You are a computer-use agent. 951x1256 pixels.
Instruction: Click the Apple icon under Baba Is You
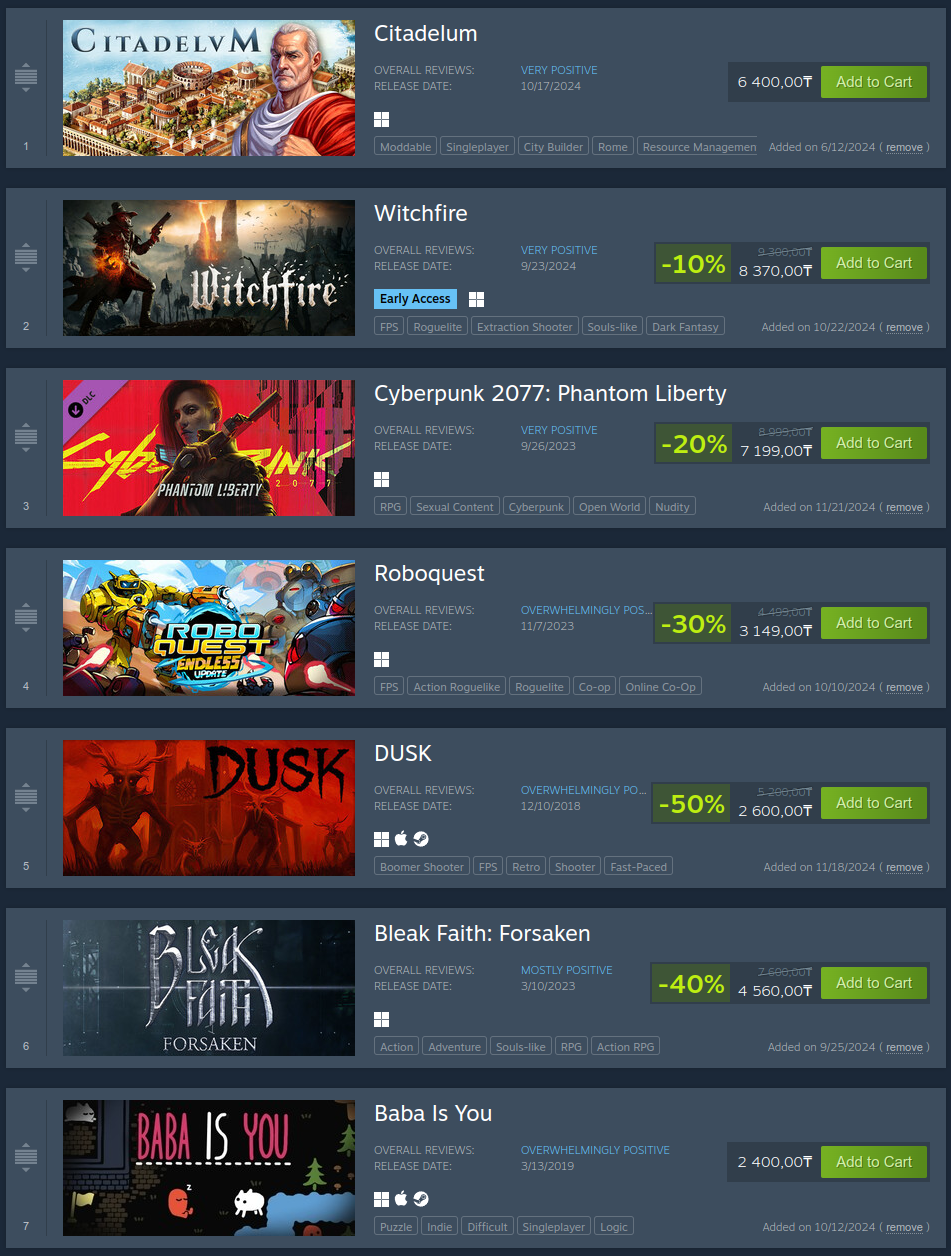[x=401, y=1199]
